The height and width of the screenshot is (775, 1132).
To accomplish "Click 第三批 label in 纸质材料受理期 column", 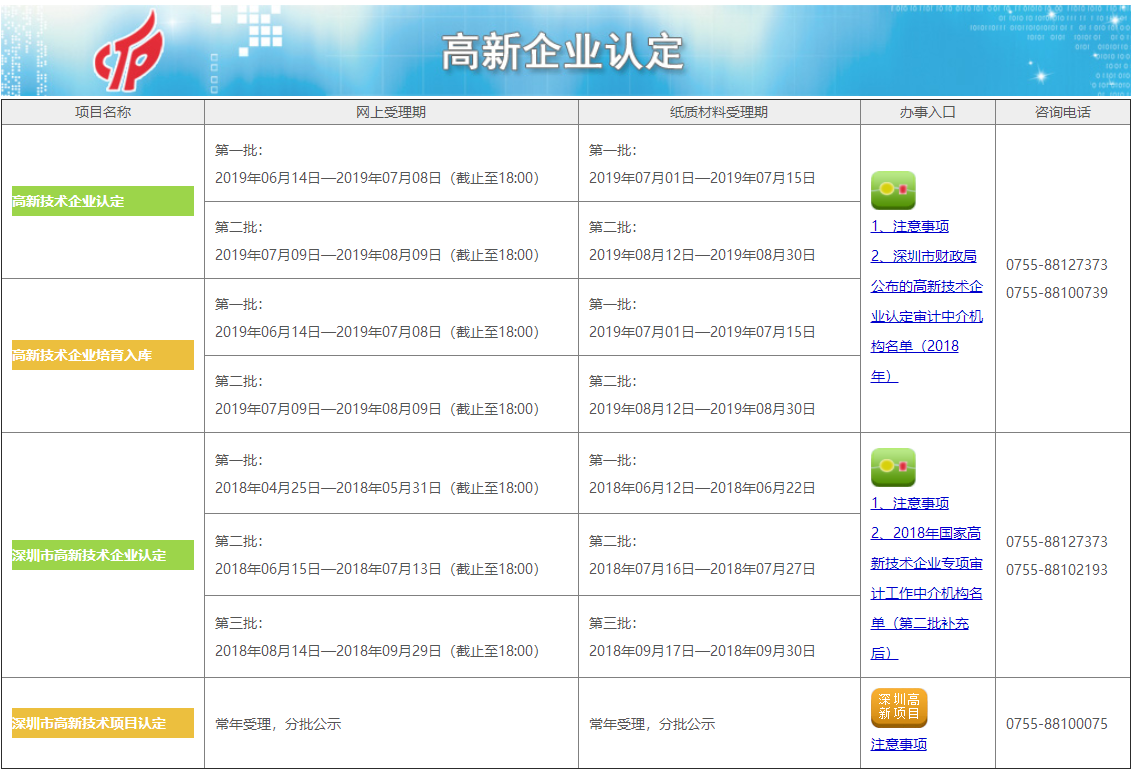I will 612,623.
